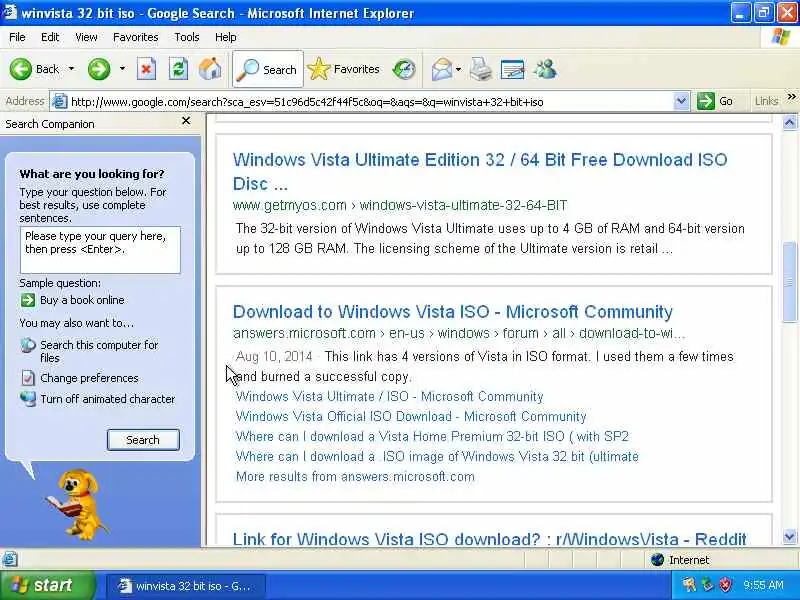800x600 pixels.
Task: Click the Start button
Action: coord(47,585)
